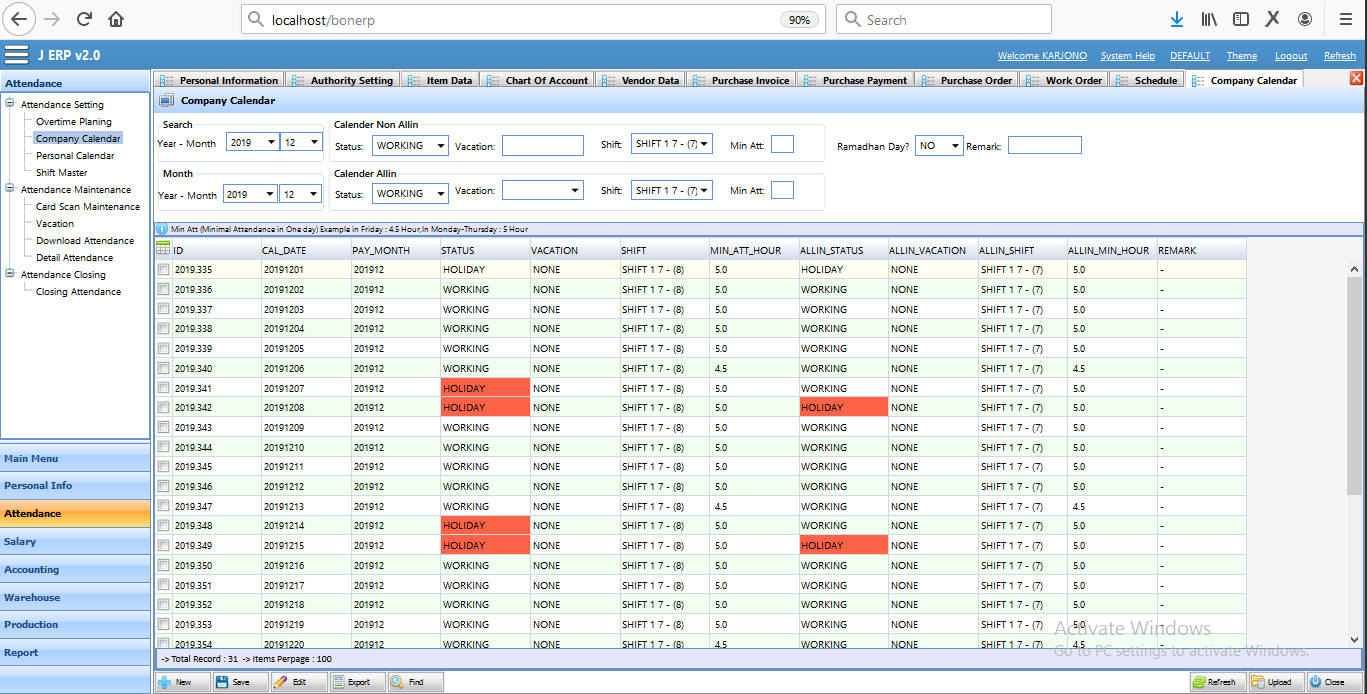Screen dimensions: 1367x694
Task: Click the Upload icon at bottom right
Action: [x=1258, y=682]
